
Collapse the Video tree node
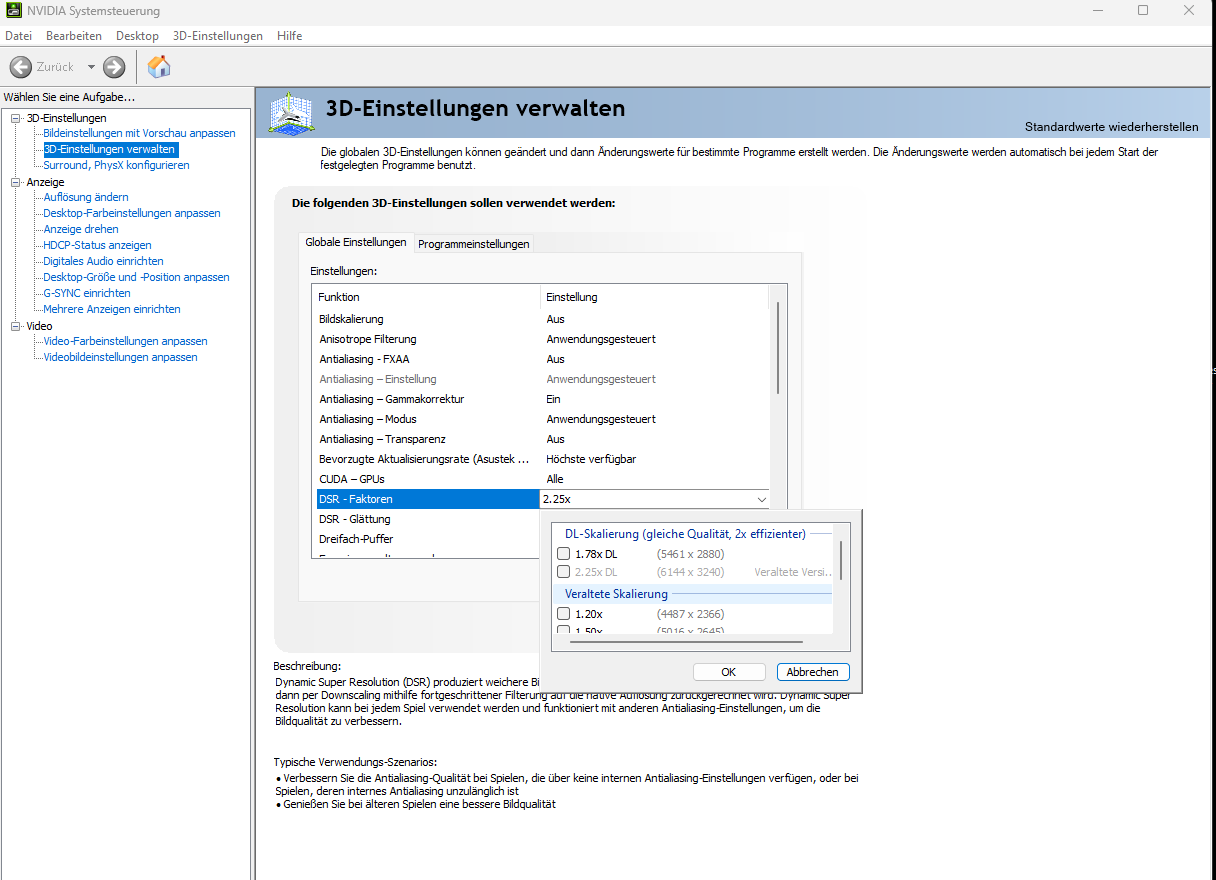[16, 326]
